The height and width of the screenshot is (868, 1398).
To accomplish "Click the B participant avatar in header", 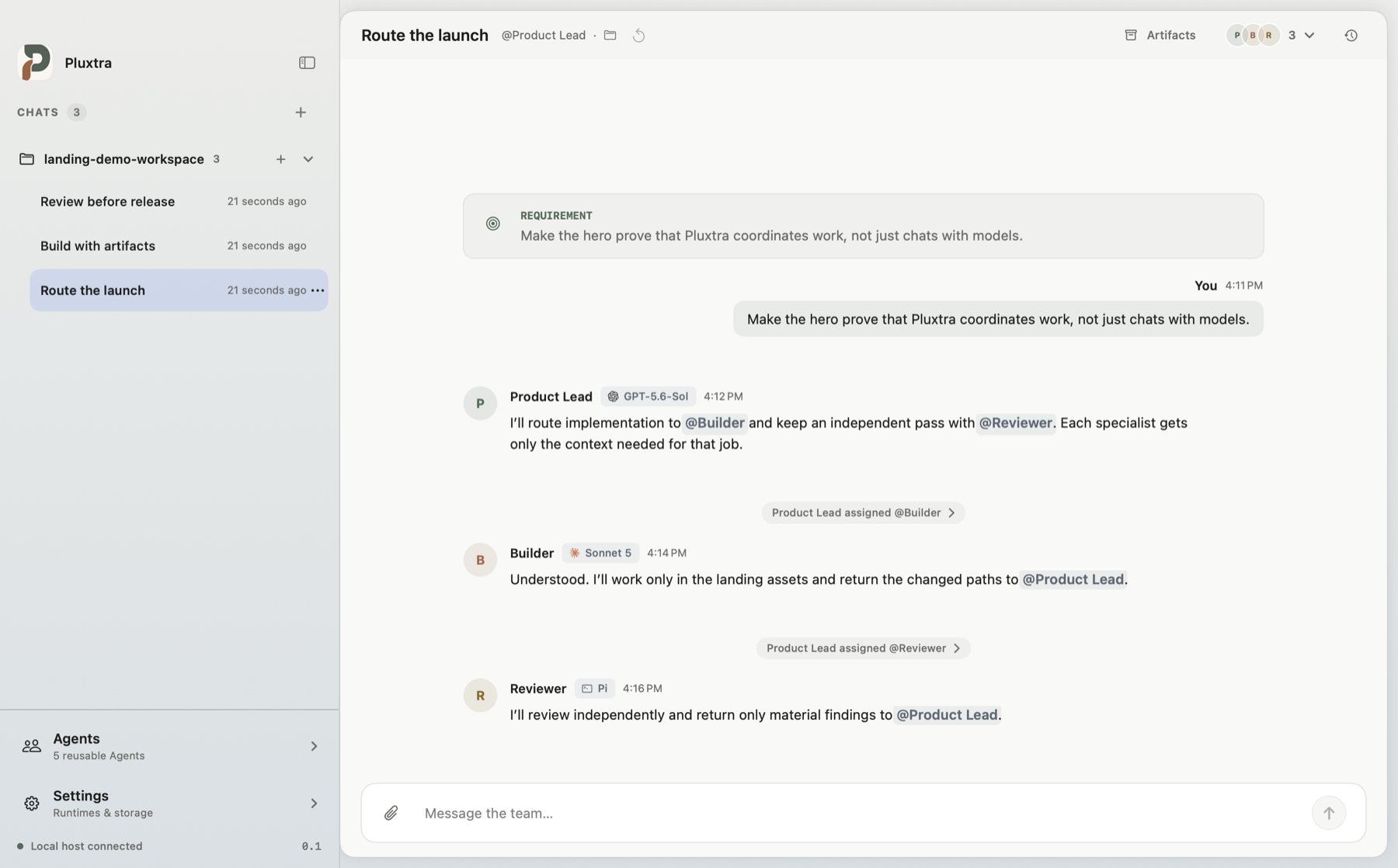I will click(x=1253, y=35).
